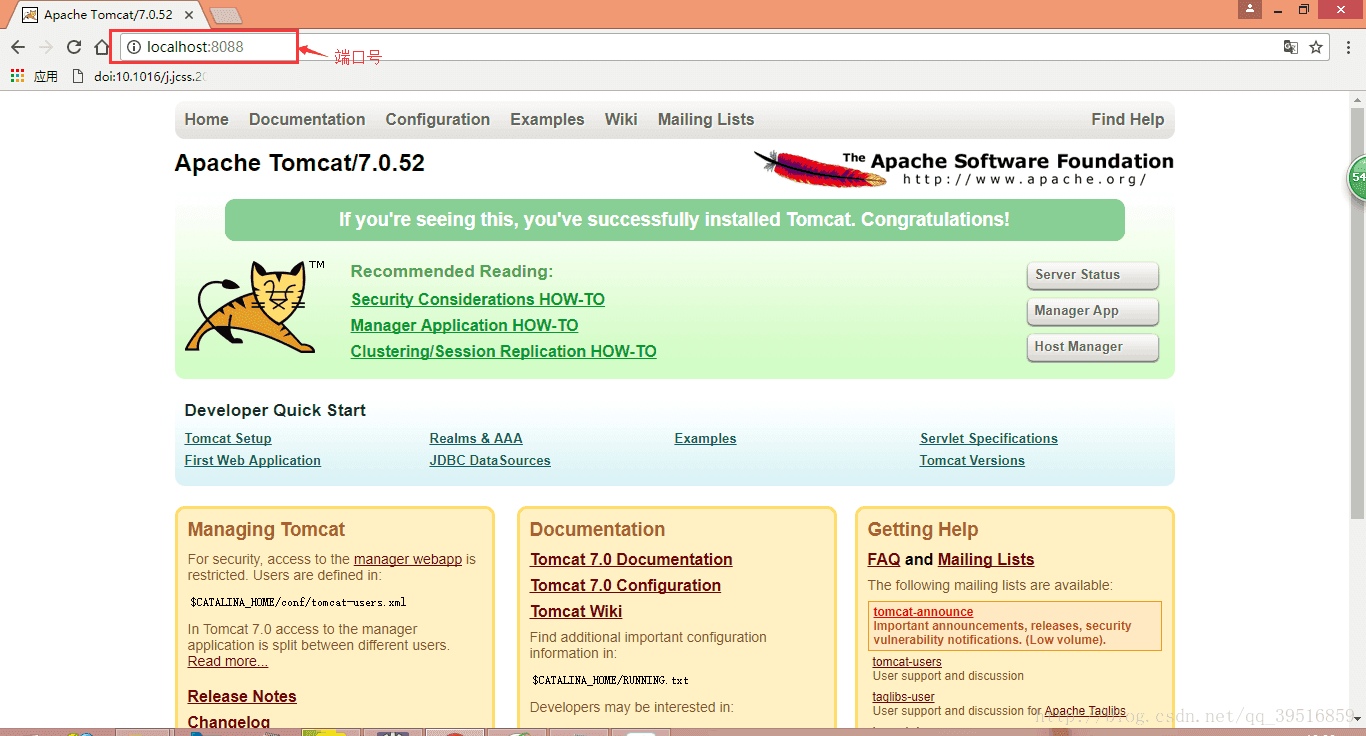Open the Release Notes link
Viewport: 1366px width, 736px height.
click(242, 696)
